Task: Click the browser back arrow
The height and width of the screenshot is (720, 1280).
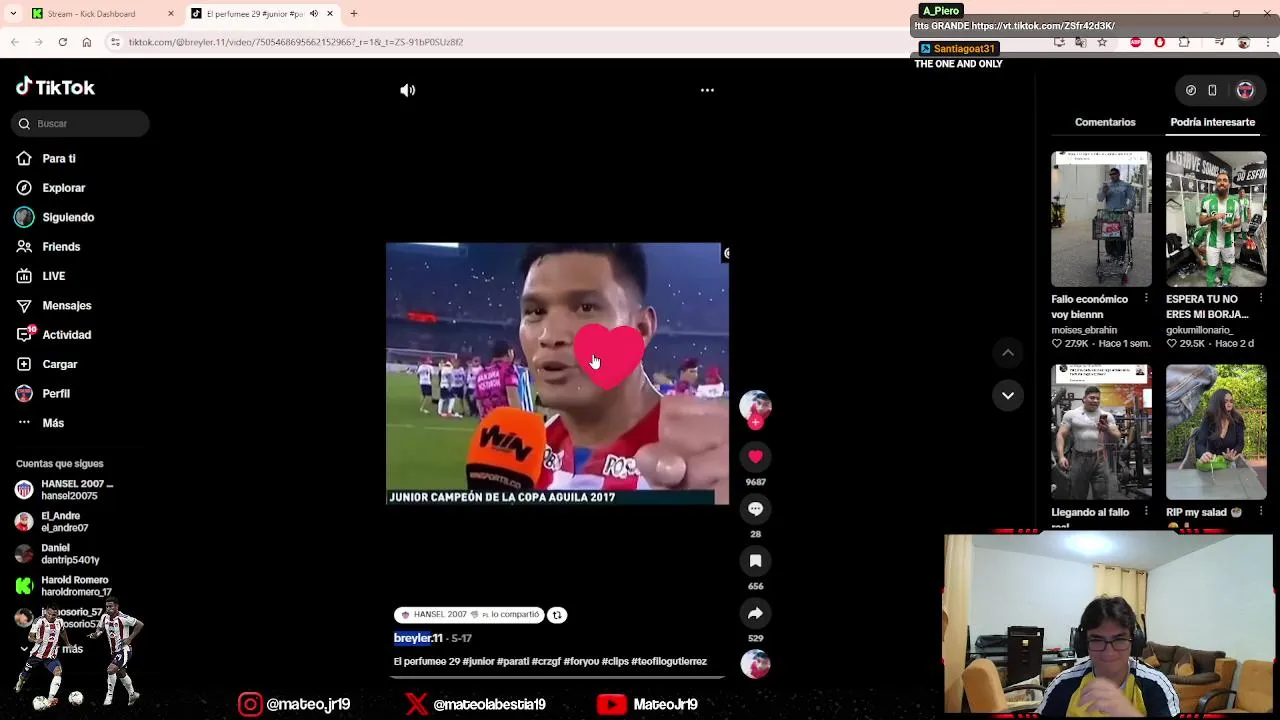Action: pos(15,42)
